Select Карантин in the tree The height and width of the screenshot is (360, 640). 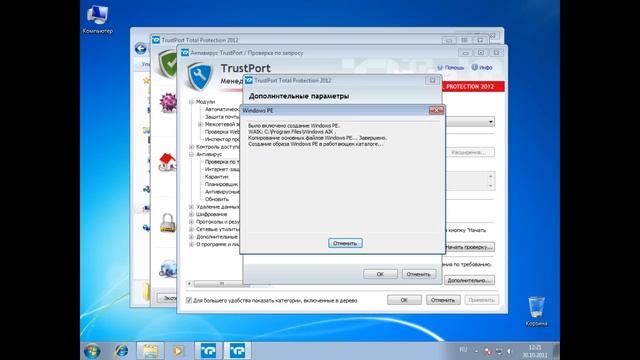click(x=217, y=177)
